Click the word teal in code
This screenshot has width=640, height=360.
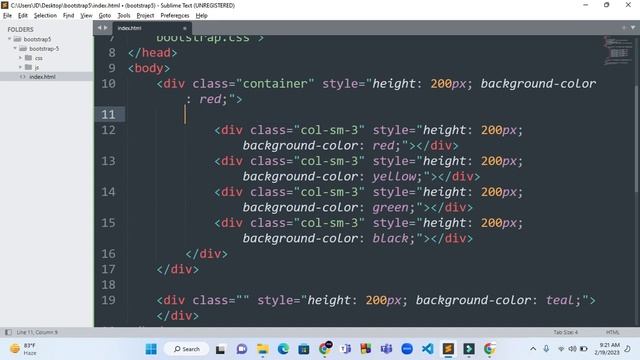[x=560, y=300]
